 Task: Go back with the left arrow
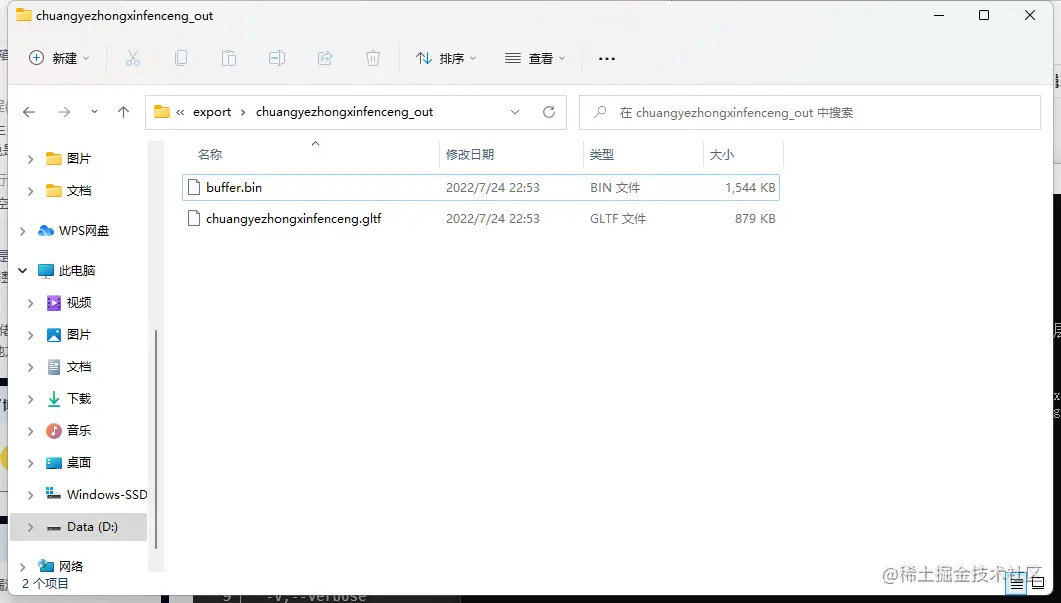(29, 112)
